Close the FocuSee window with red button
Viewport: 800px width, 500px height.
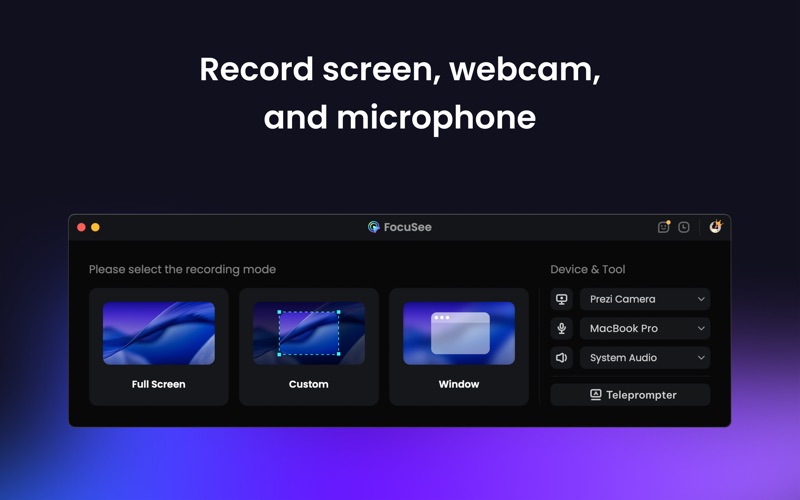82,227
